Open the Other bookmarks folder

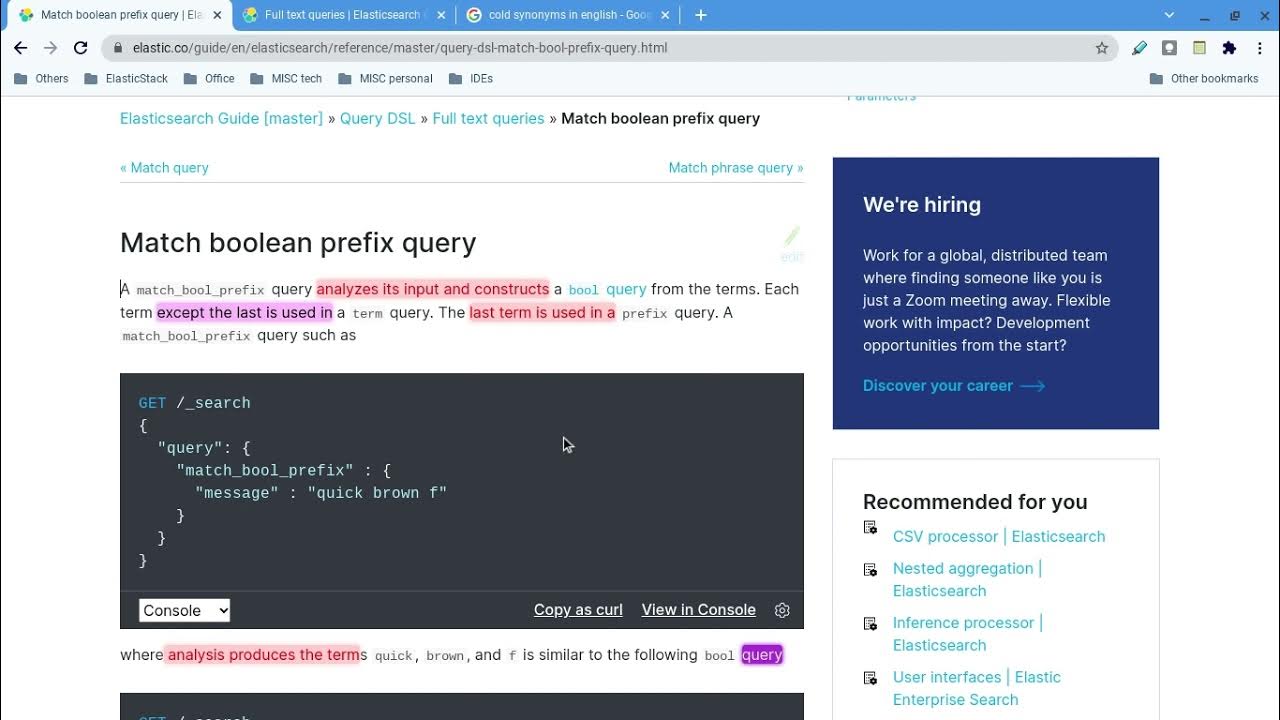1203,78
